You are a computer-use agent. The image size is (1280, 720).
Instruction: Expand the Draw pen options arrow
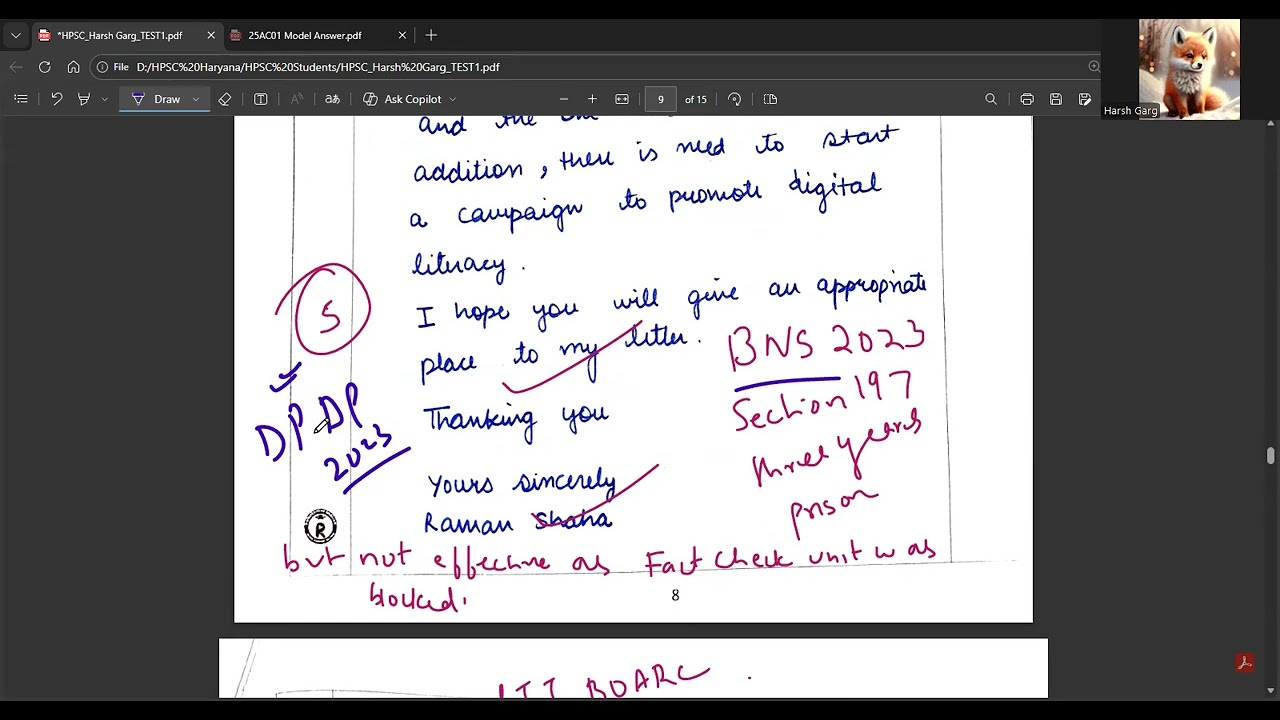pos(196,99)
